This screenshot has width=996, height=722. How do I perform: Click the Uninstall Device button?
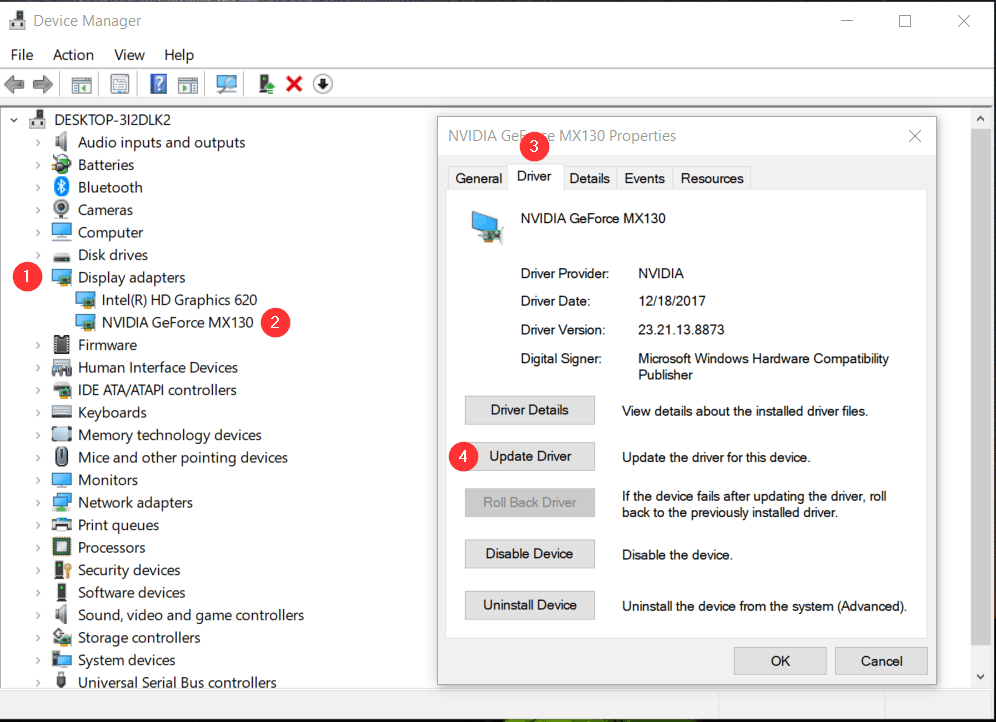[x=530, y=605]
